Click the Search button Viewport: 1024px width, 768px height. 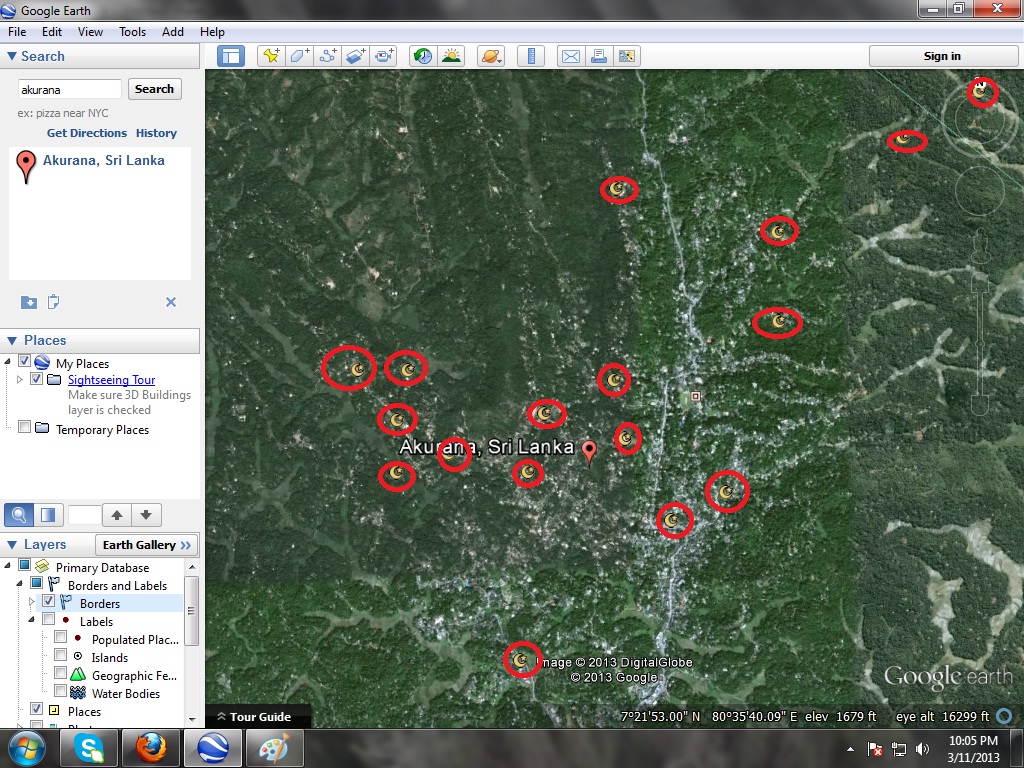[x=154, y=89]
